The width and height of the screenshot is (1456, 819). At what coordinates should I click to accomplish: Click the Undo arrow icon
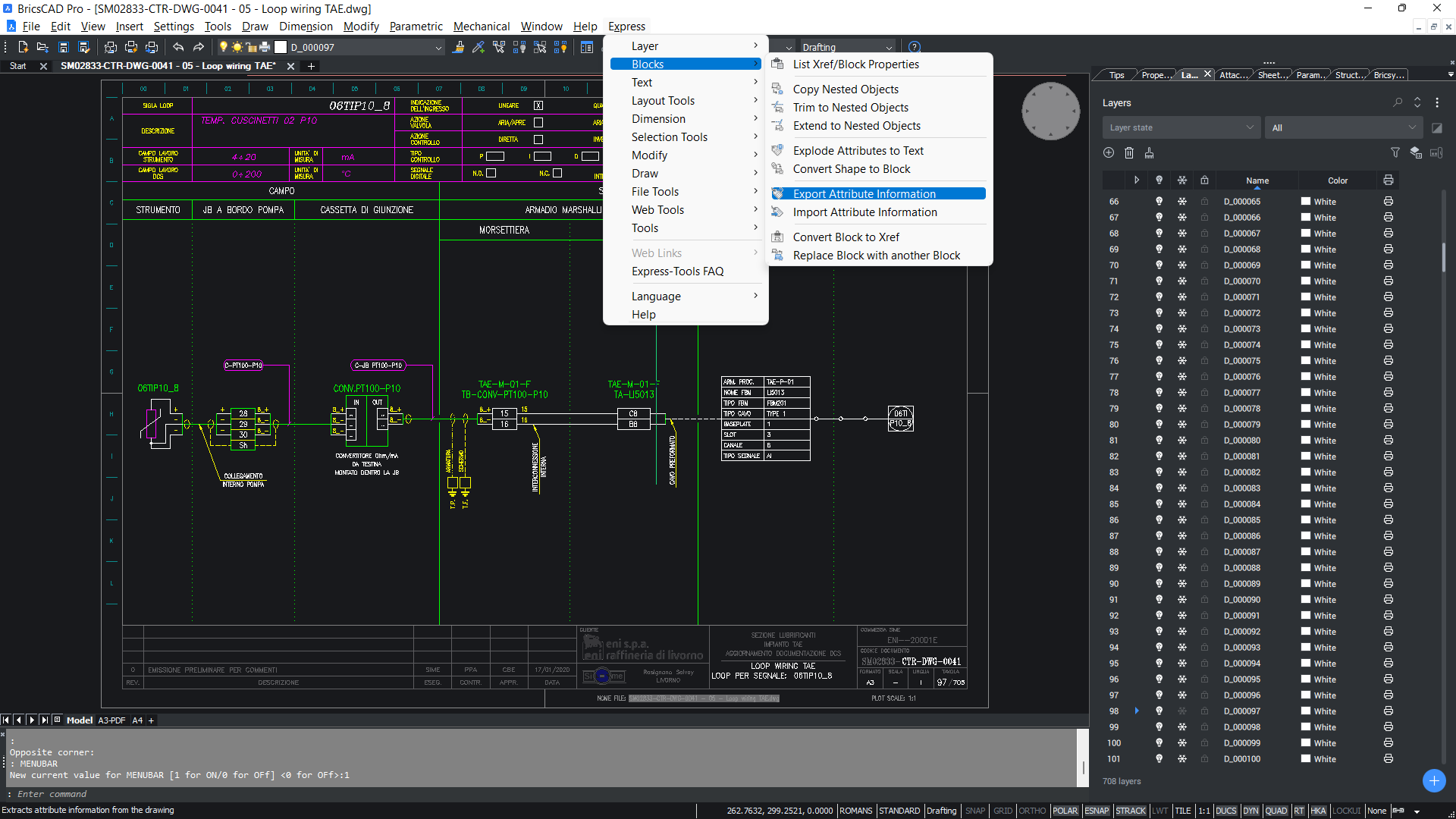coord(178,47)
